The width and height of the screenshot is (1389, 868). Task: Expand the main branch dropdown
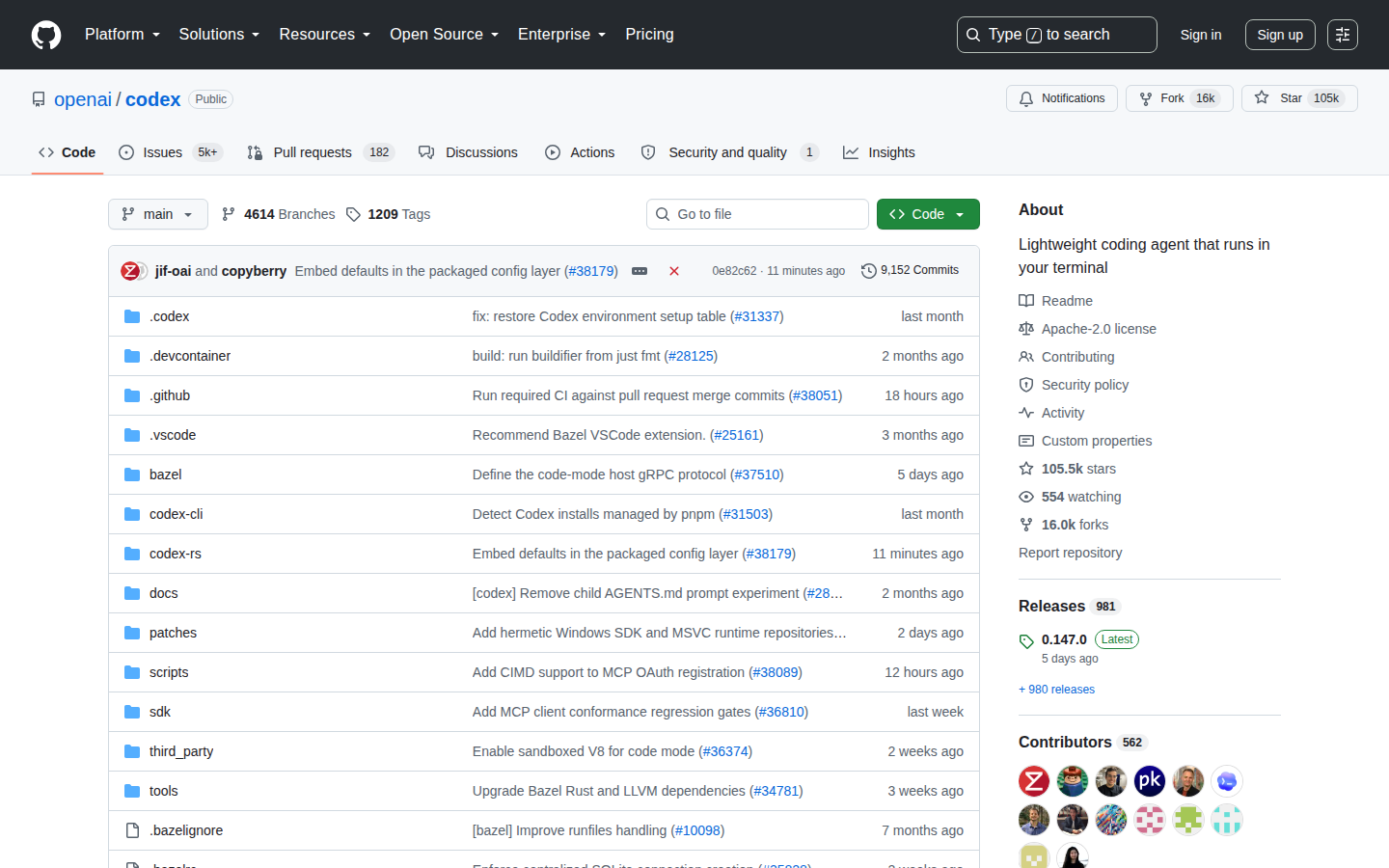158,214
